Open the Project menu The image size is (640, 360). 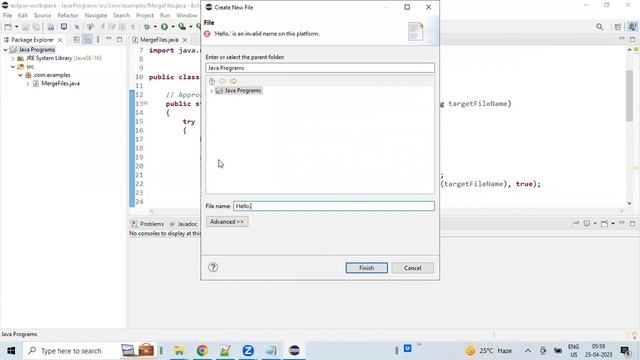coord(145,16)
